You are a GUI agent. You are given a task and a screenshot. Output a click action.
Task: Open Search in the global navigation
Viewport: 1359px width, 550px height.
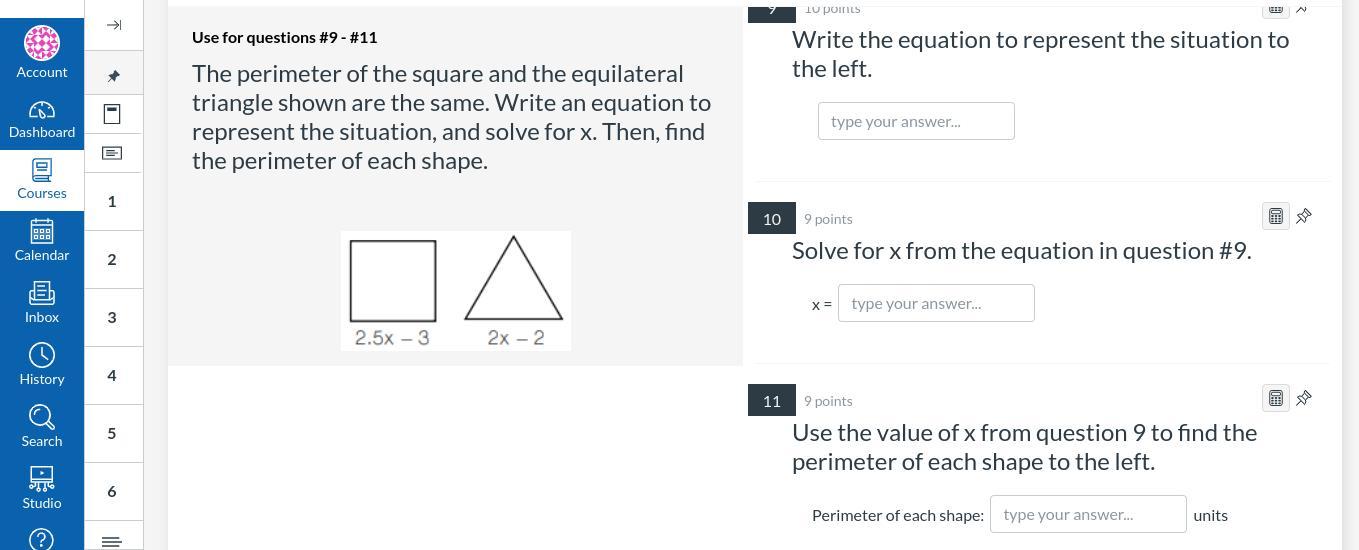click(x=42, y=427)
